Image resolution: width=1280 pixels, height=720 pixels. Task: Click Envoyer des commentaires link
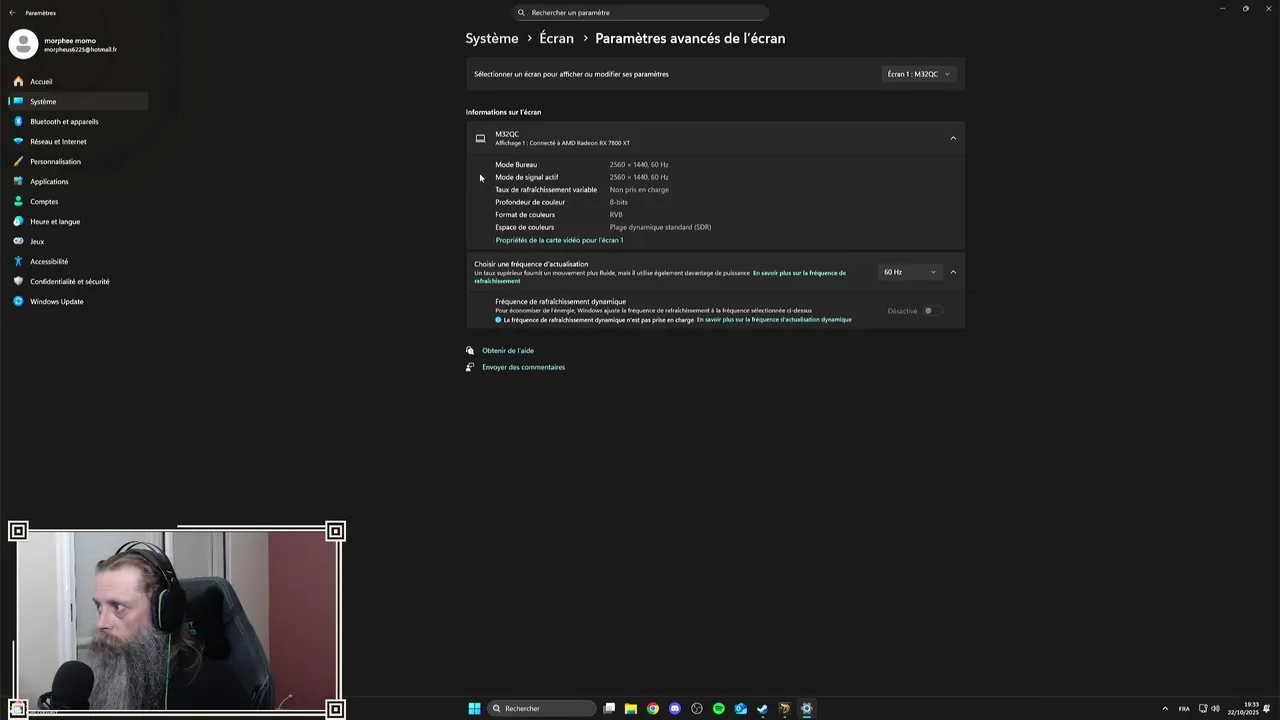point(523,367)
